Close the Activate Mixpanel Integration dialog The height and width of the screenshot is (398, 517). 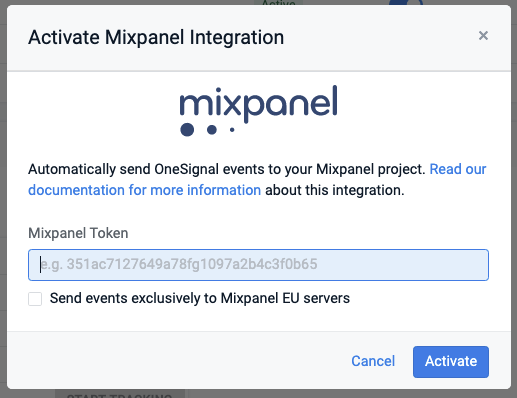(x=483, y=36)
